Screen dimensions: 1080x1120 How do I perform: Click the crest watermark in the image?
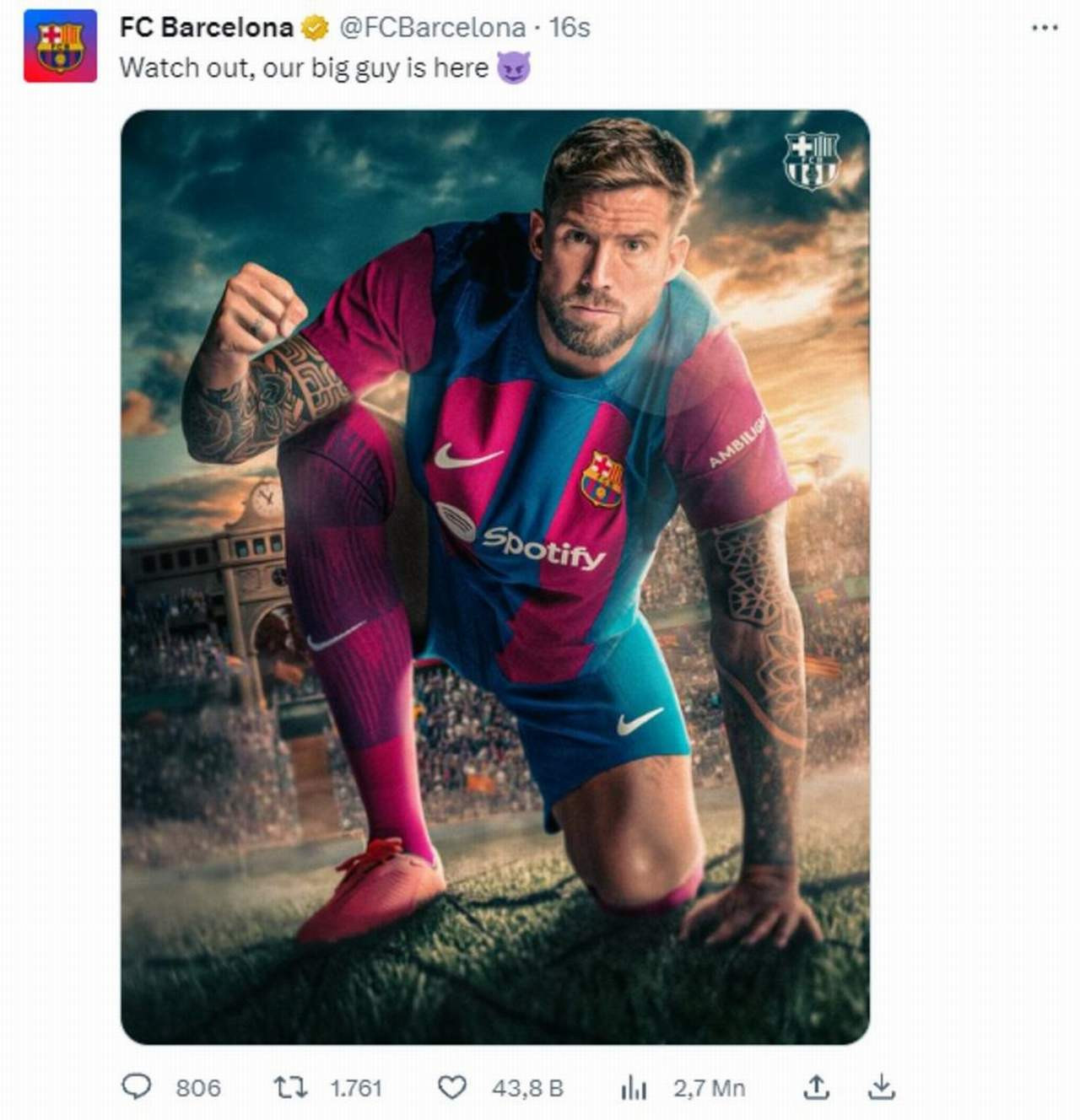(811, 160)
